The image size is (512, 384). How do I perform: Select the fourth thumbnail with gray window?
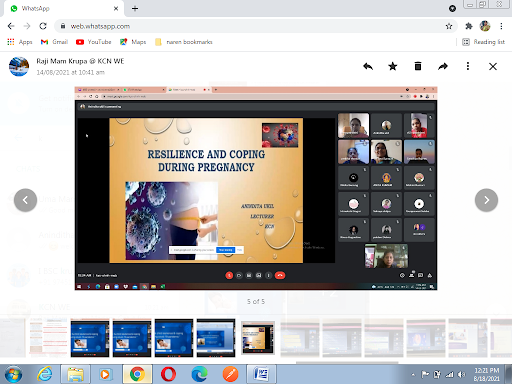coord(216,338)
